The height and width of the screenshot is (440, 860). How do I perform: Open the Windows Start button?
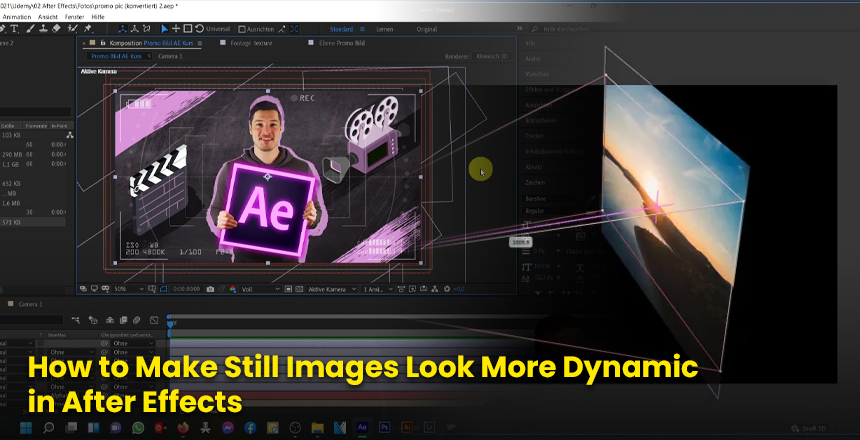pyautogui.click(x=26, y=427)
